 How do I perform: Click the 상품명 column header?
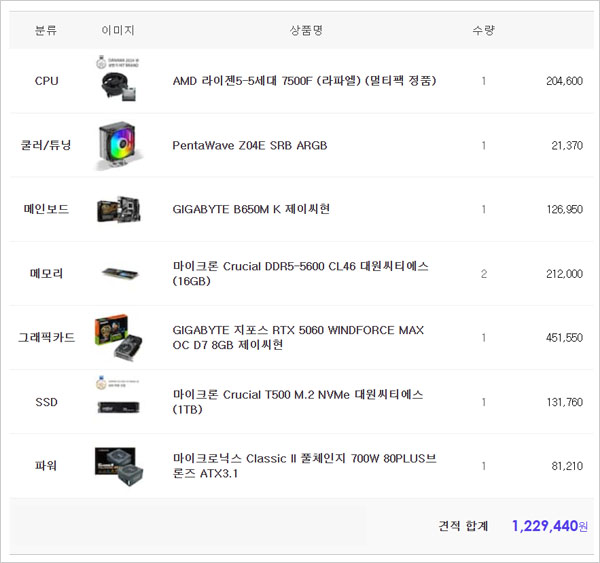(x=305, y=30)
